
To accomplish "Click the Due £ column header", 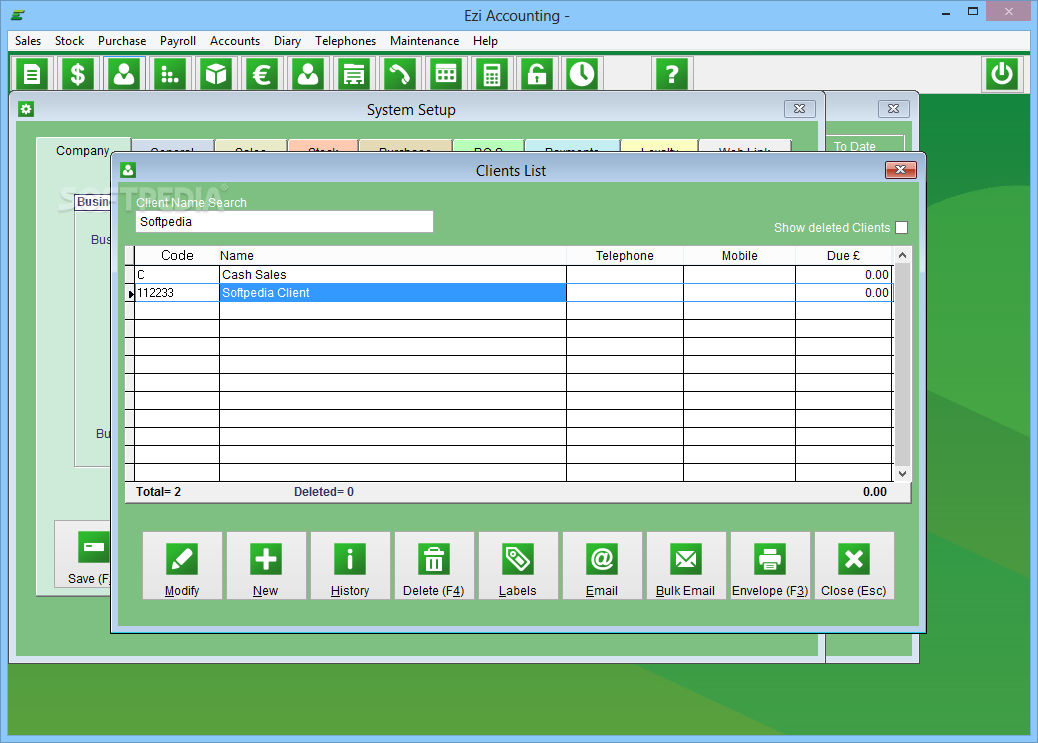I will (x=843, y=256).
